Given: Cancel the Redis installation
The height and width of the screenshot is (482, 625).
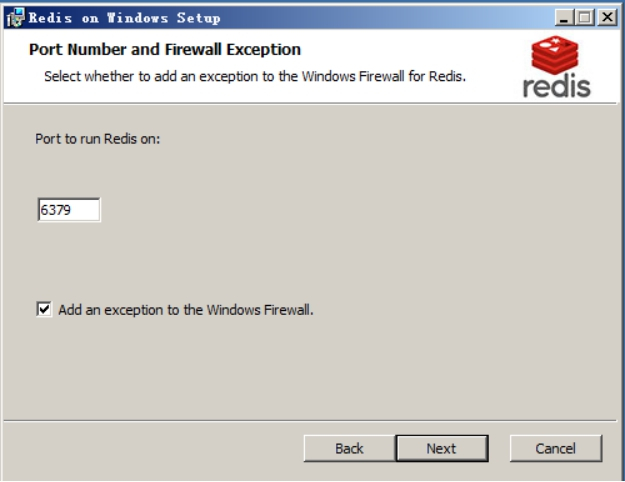Looking at the screenshot, I should click(556, 449).
